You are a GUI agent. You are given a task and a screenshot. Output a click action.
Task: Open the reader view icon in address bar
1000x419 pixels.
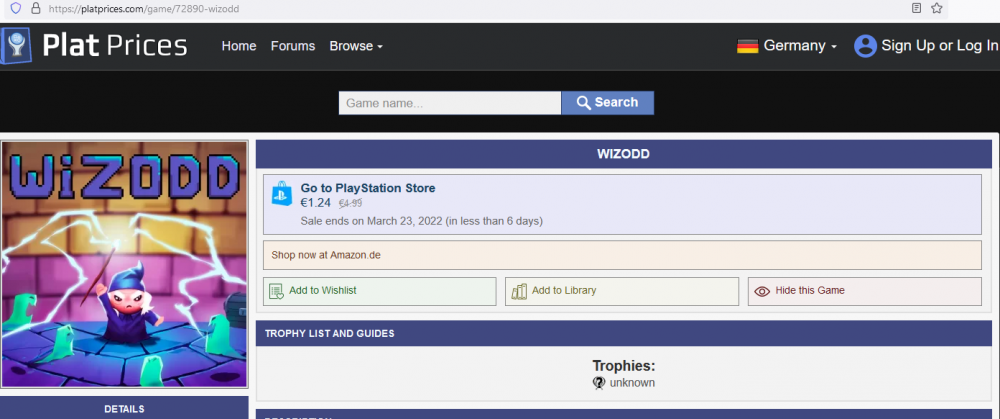[x=916, y=8]
